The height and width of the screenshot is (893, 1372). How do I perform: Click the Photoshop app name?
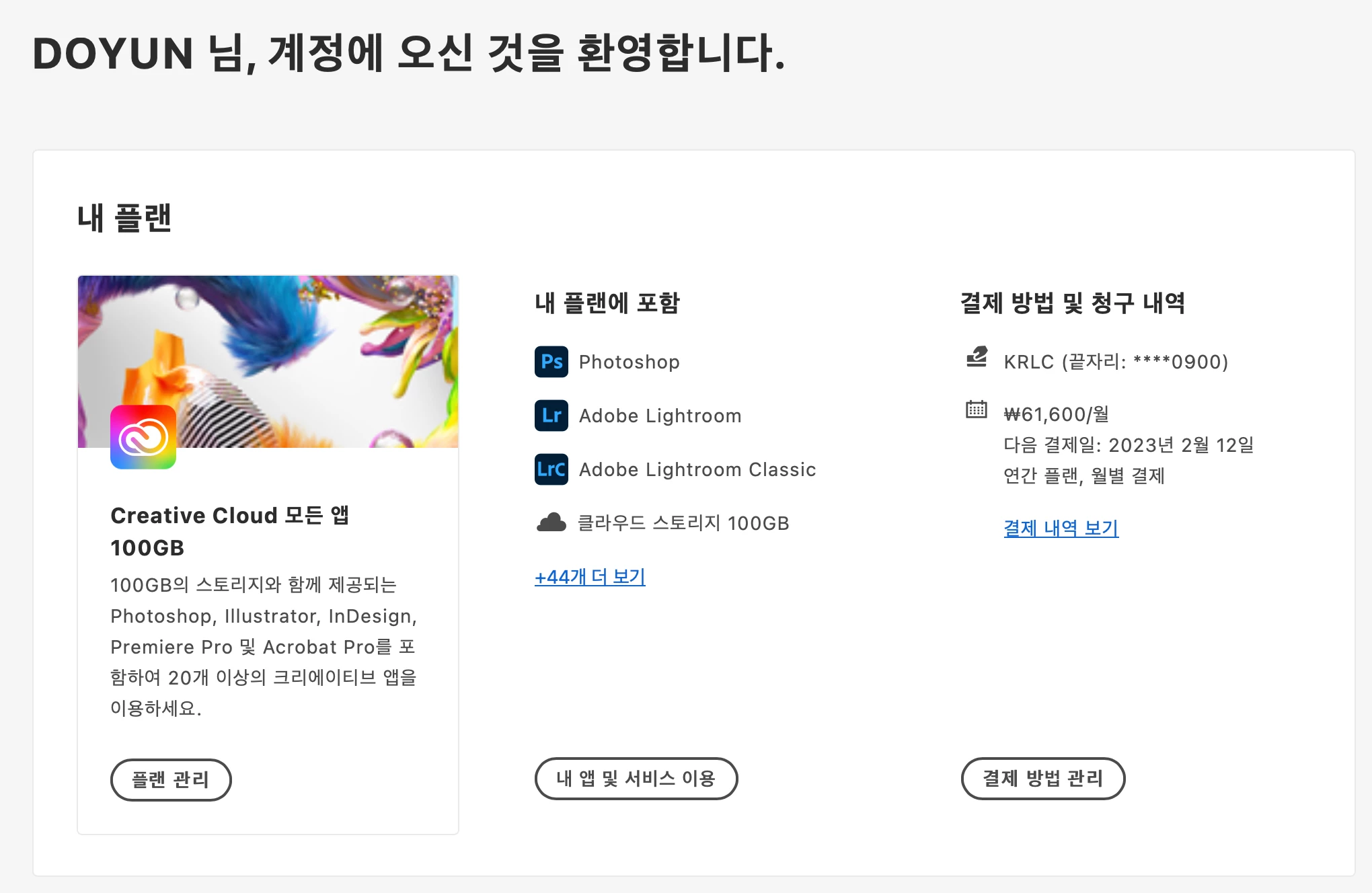(629, 362)
